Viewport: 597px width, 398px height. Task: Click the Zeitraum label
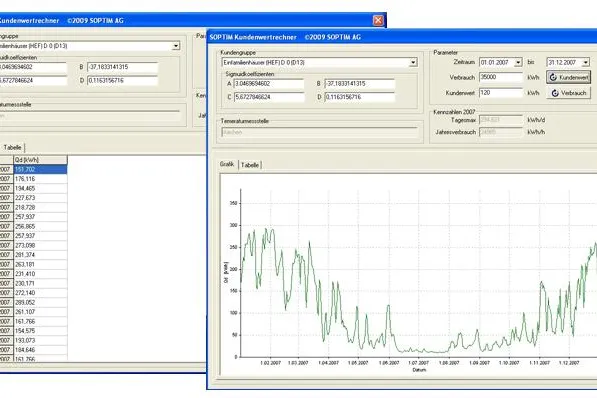coord(464,62)
